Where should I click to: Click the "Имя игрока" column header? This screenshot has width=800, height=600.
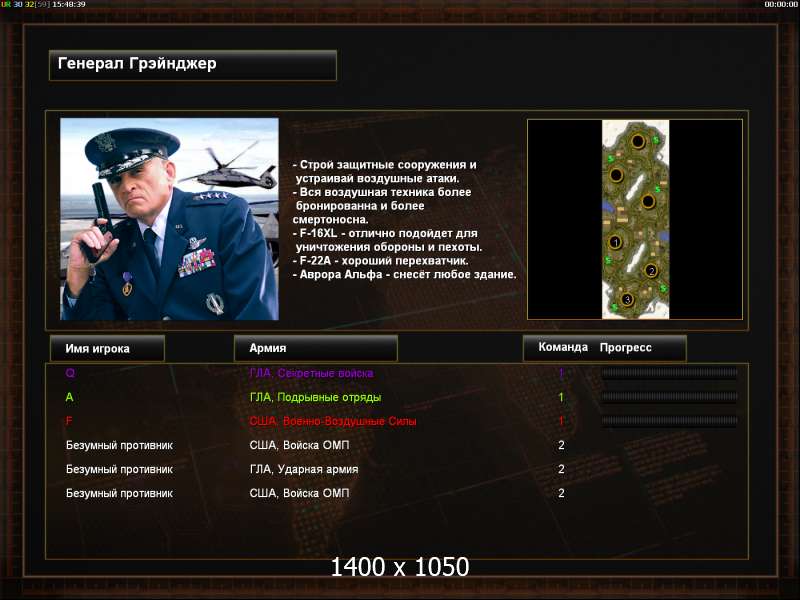107,348
